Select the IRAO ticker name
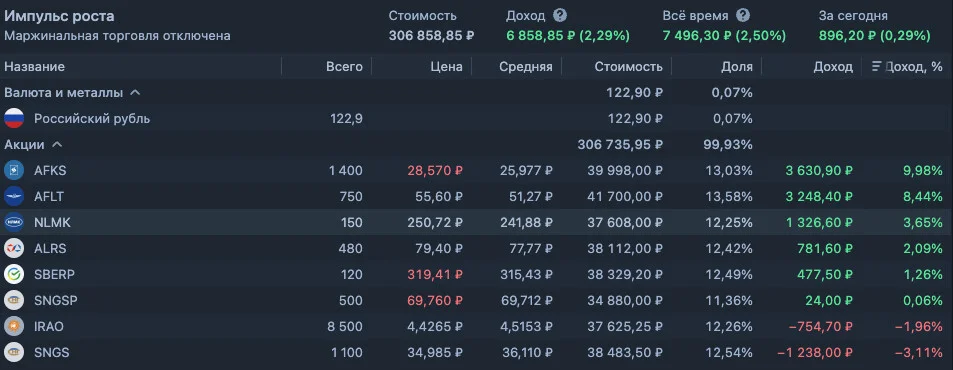 [49, 327]
